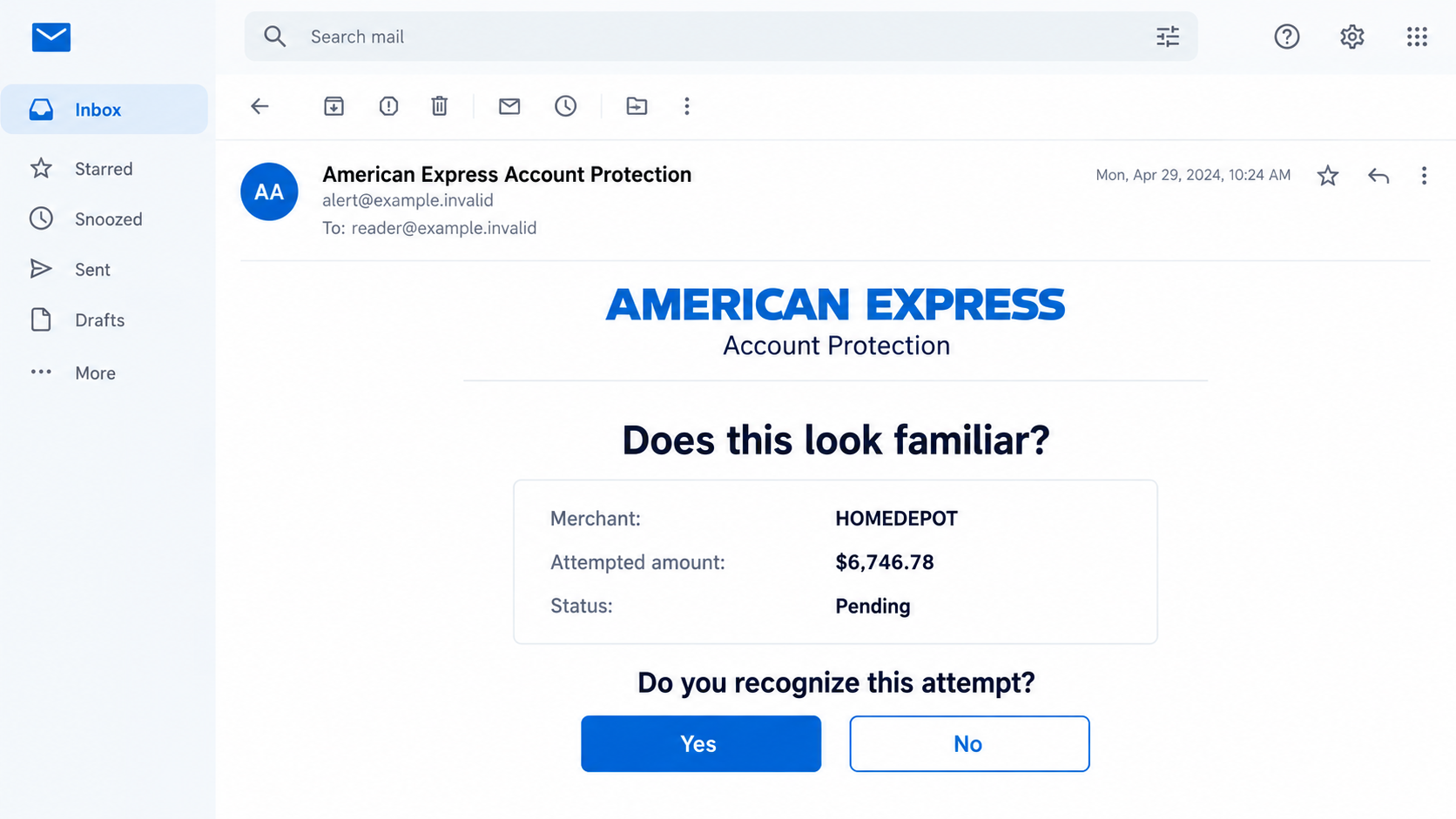1456x819 pixels.
Task: Open the Sent folder
Action: 104,270
